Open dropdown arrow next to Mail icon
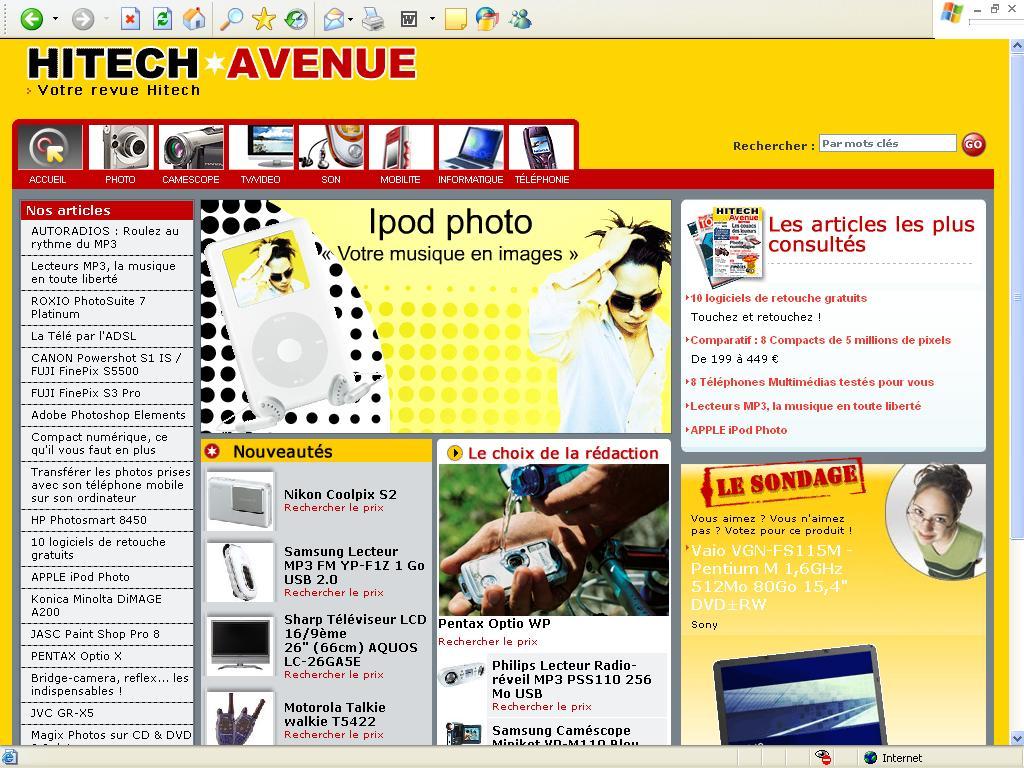Screen dimensions: 1024x768 pyautogui.click(x=351, y=19)
